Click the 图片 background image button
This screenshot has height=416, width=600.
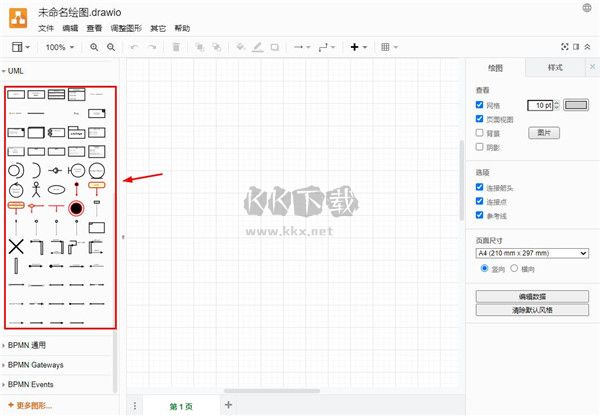pos(544,133)
